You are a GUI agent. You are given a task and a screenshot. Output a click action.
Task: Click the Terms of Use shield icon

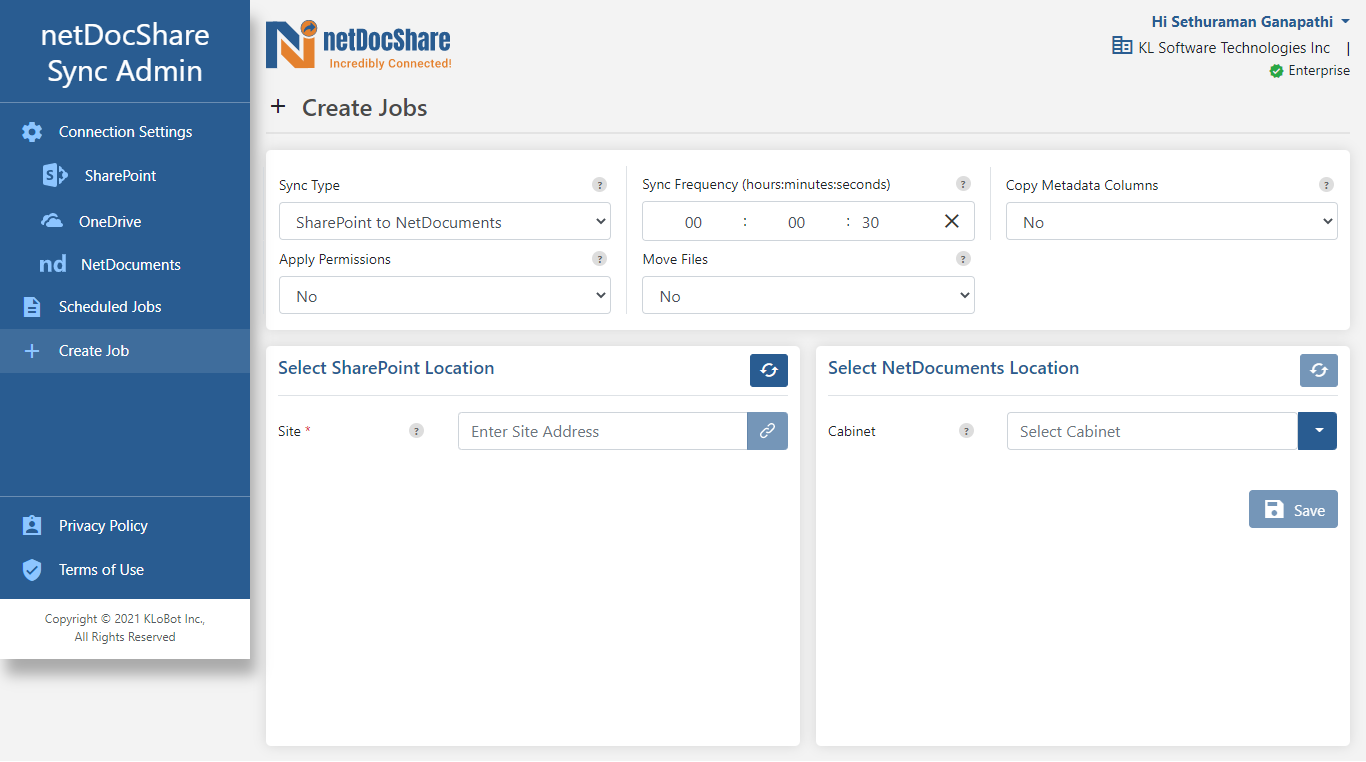pos(32,570)
